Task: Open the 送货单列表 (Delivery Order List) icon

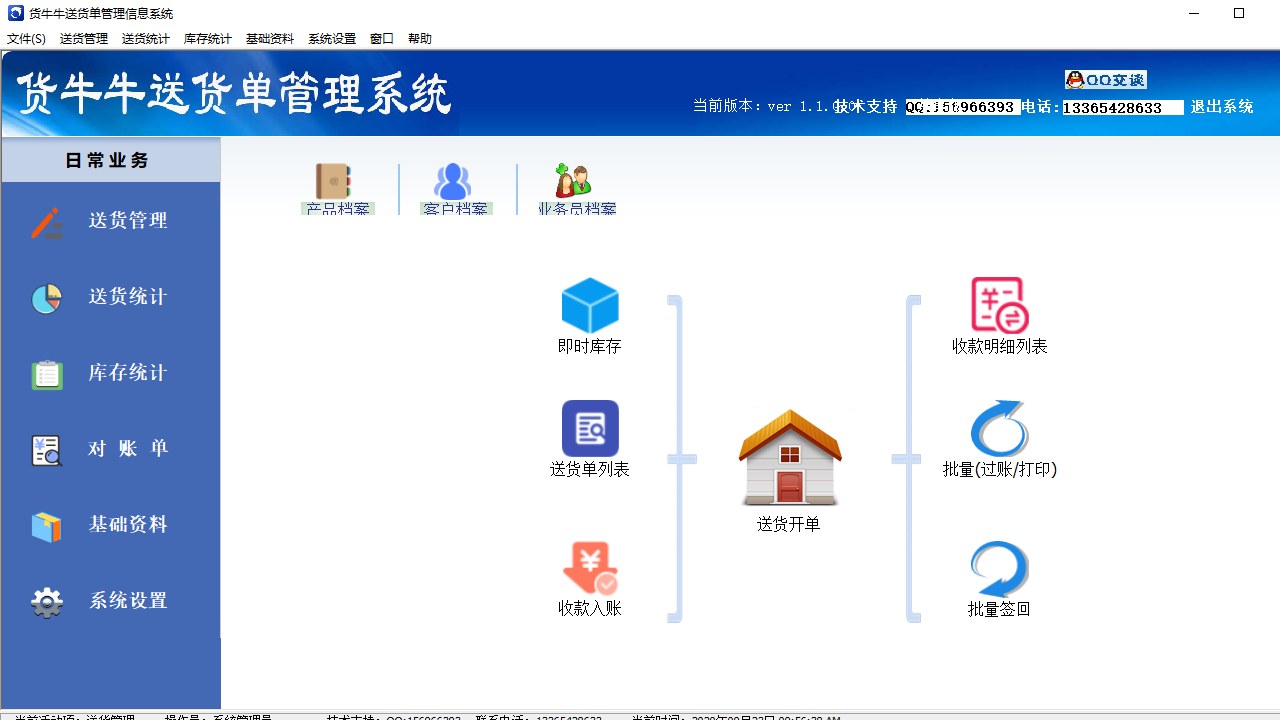Action: (590, 428)
